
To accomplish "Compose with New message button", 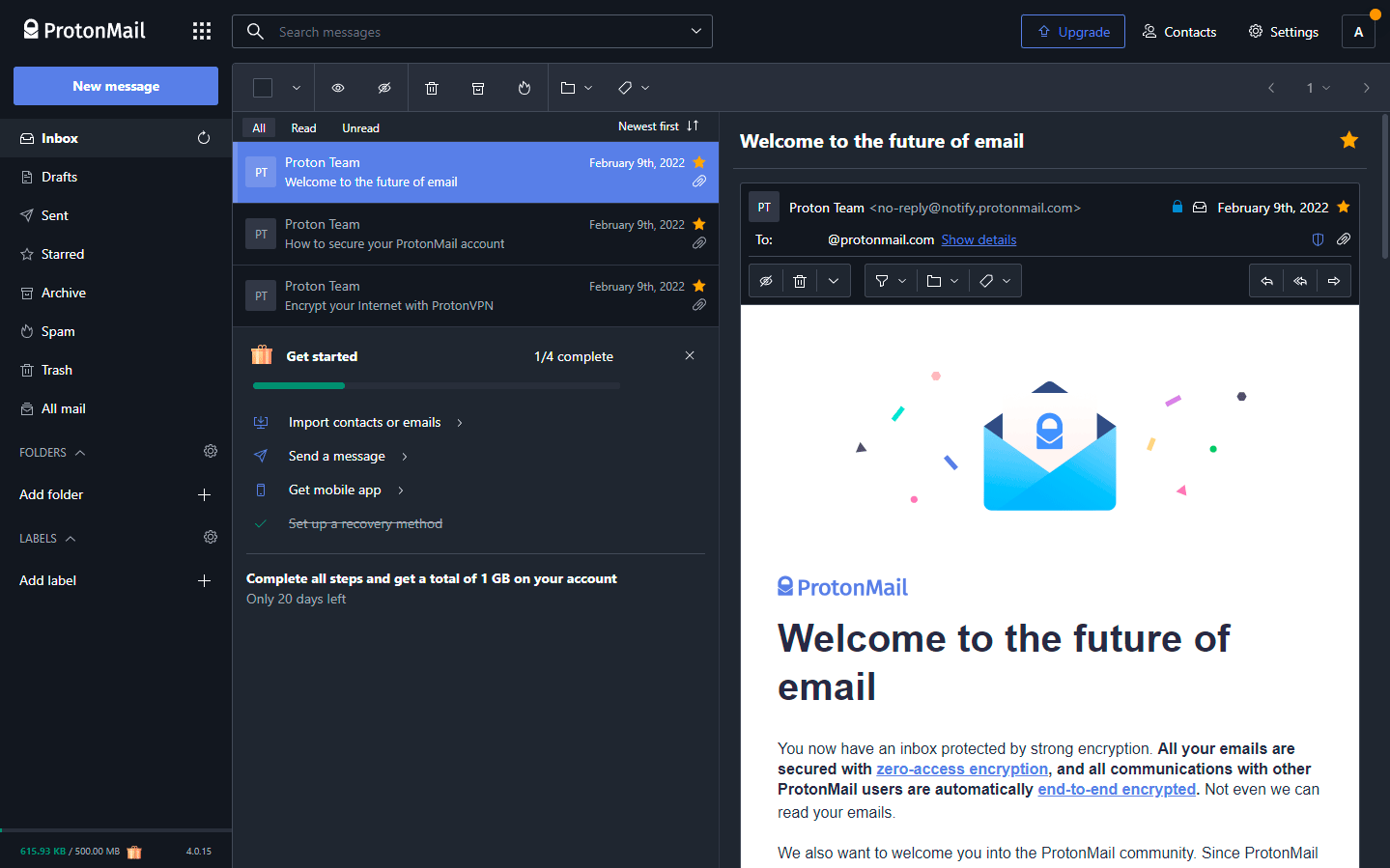I will click(x=116, y=86).
